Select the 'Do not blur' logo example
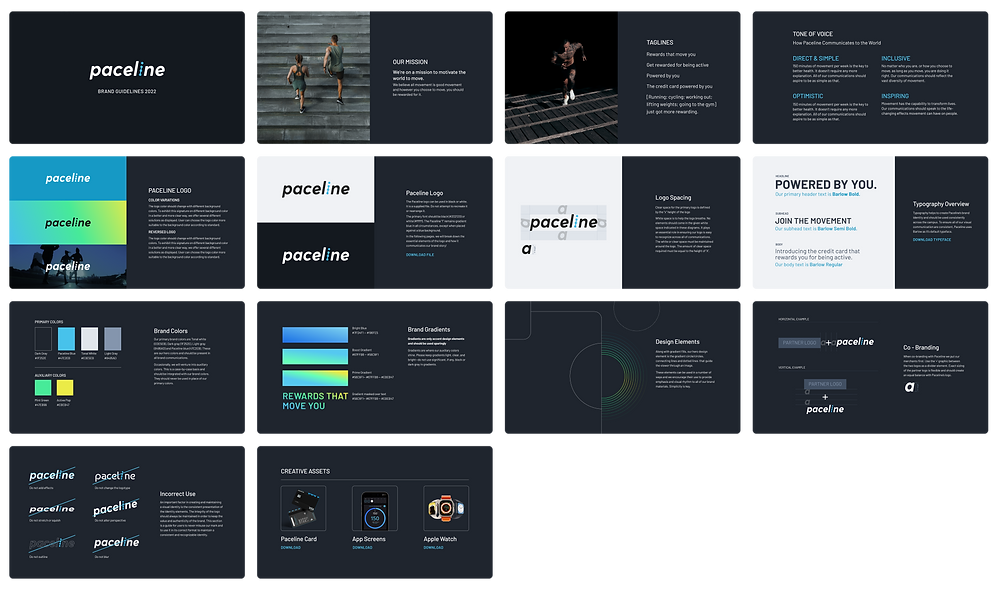Image resolution: width=999 pixels, height=590 pixels. pos(117,543)
